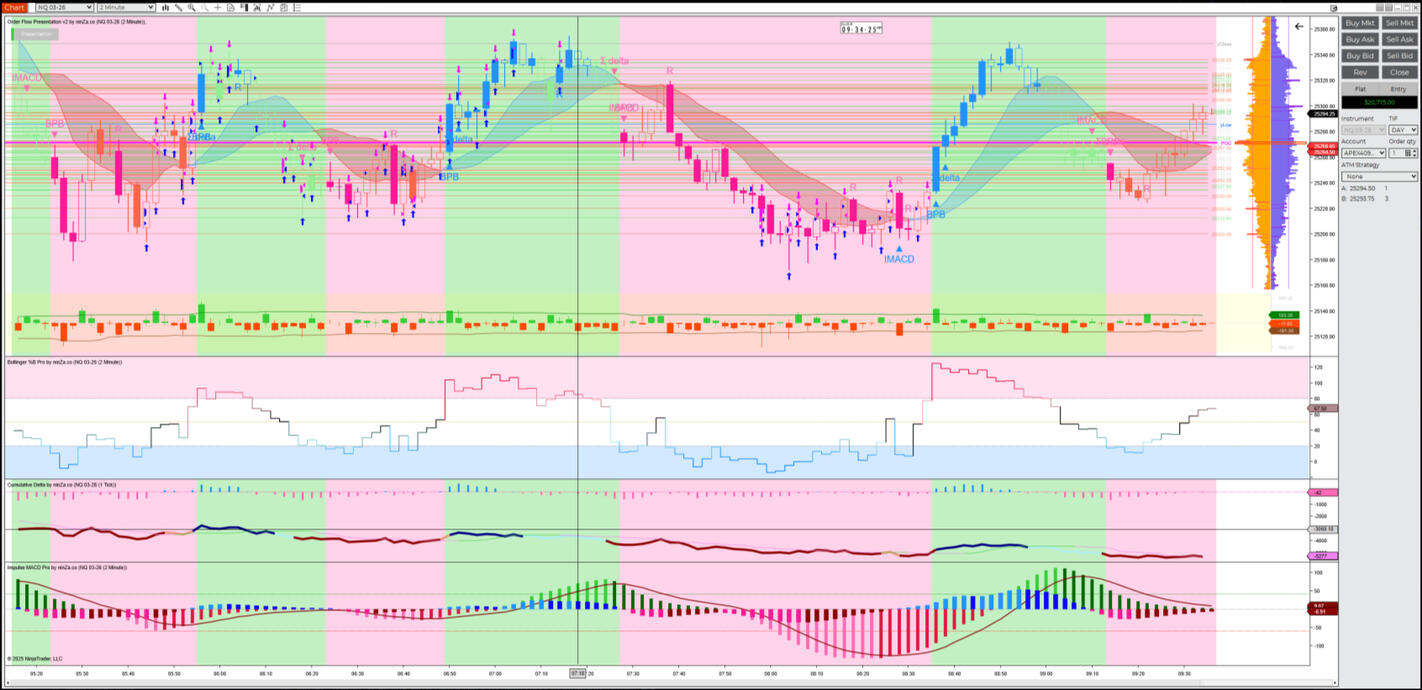Toggle the Presentation button on chart
This screenshot has height=690, width=1422.
pyautogui.click(x=36, y=34)
